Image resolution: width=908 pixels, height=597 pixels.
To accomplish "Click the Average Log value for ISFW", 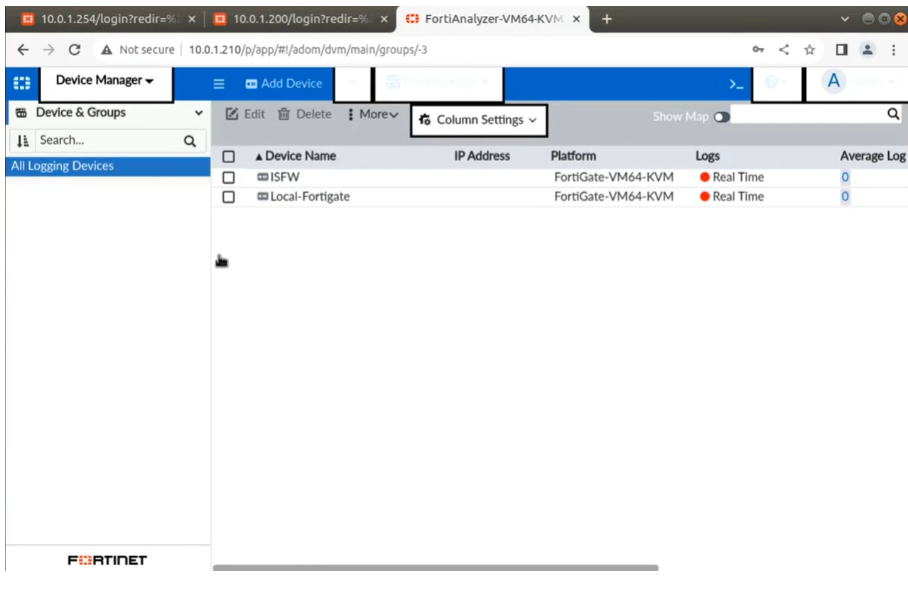I will (845, 179).
